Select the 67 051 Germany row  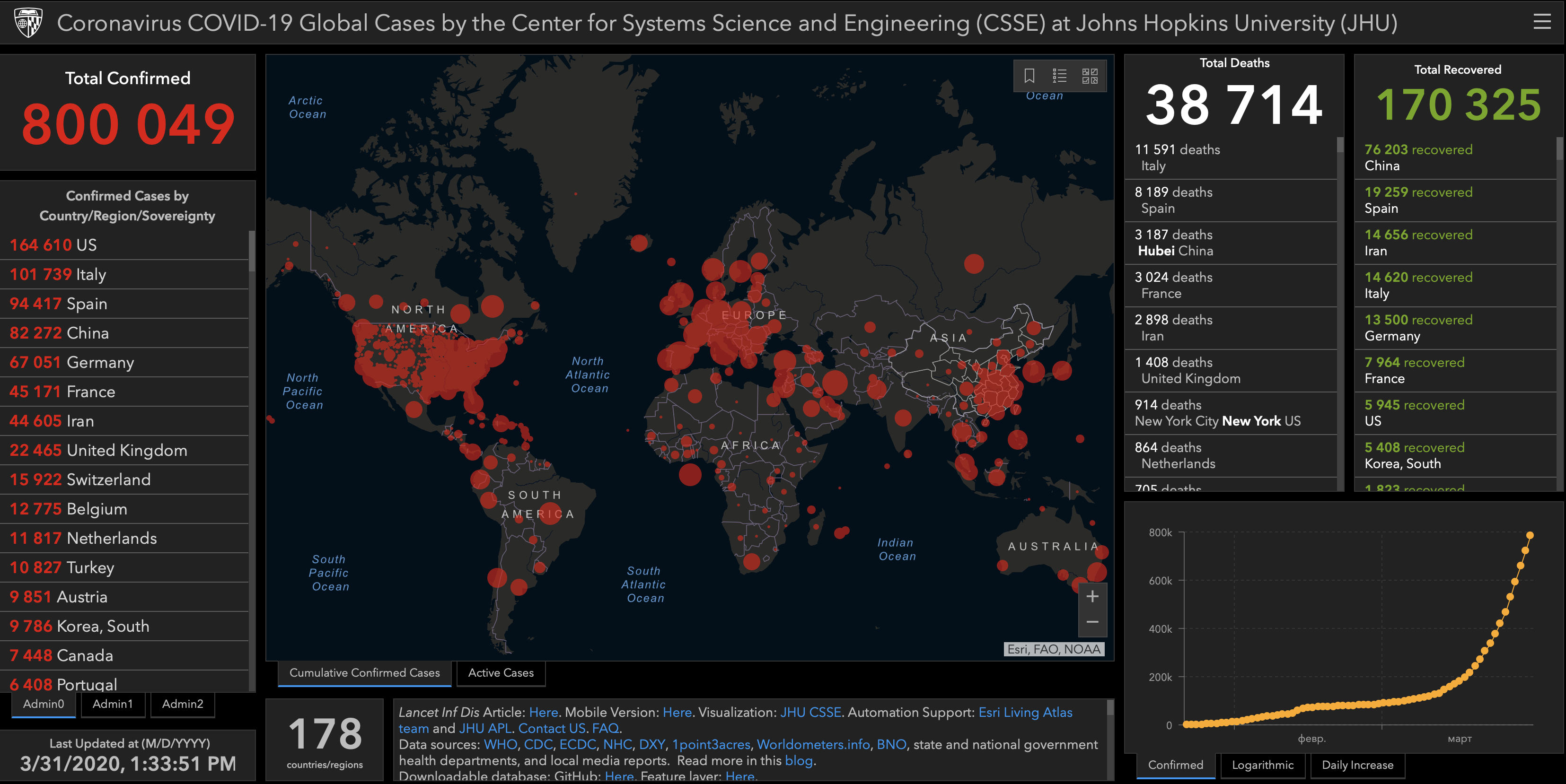click(124, 362)
